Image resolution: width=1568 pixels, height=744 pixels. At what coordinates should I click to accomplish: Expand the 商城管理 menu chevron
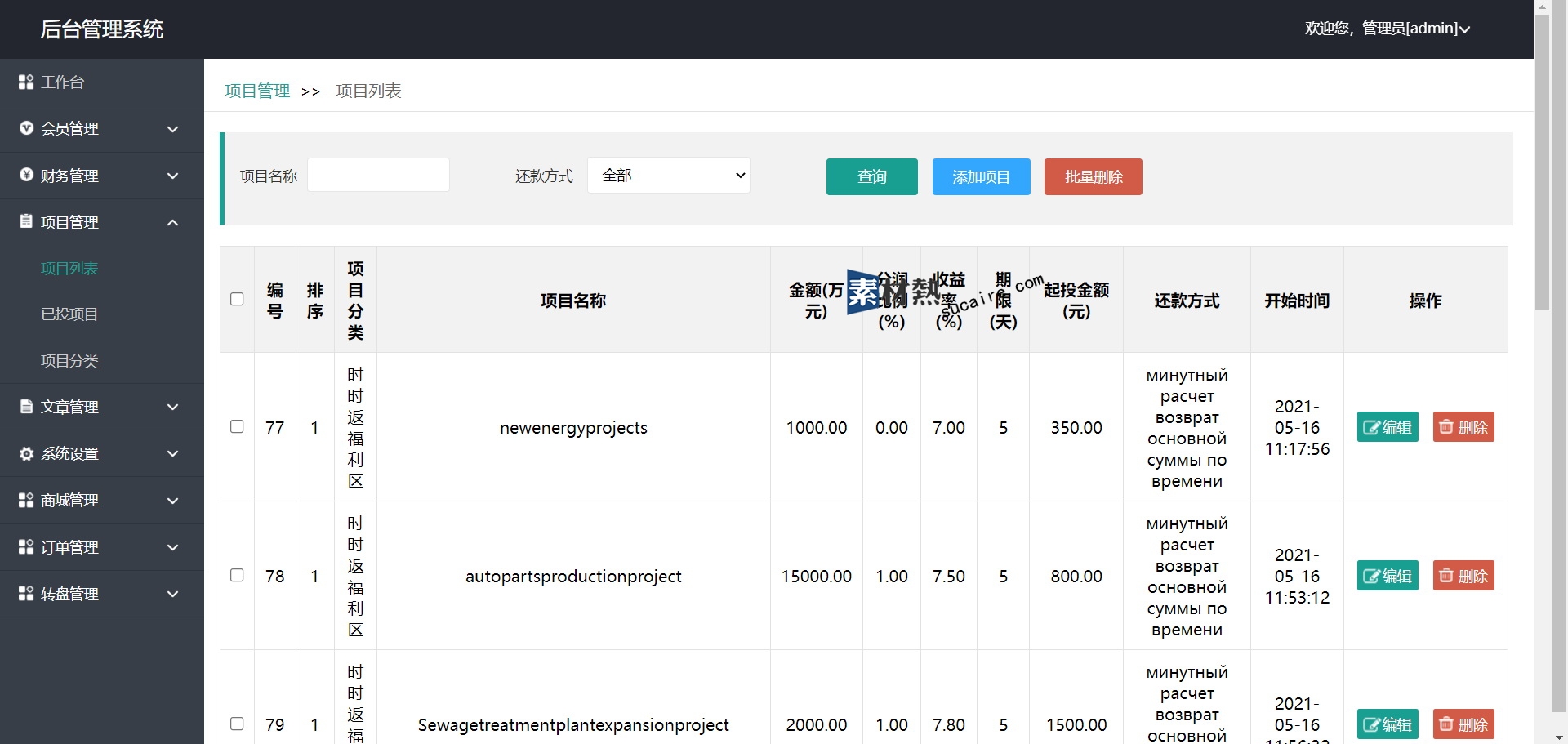172,501
